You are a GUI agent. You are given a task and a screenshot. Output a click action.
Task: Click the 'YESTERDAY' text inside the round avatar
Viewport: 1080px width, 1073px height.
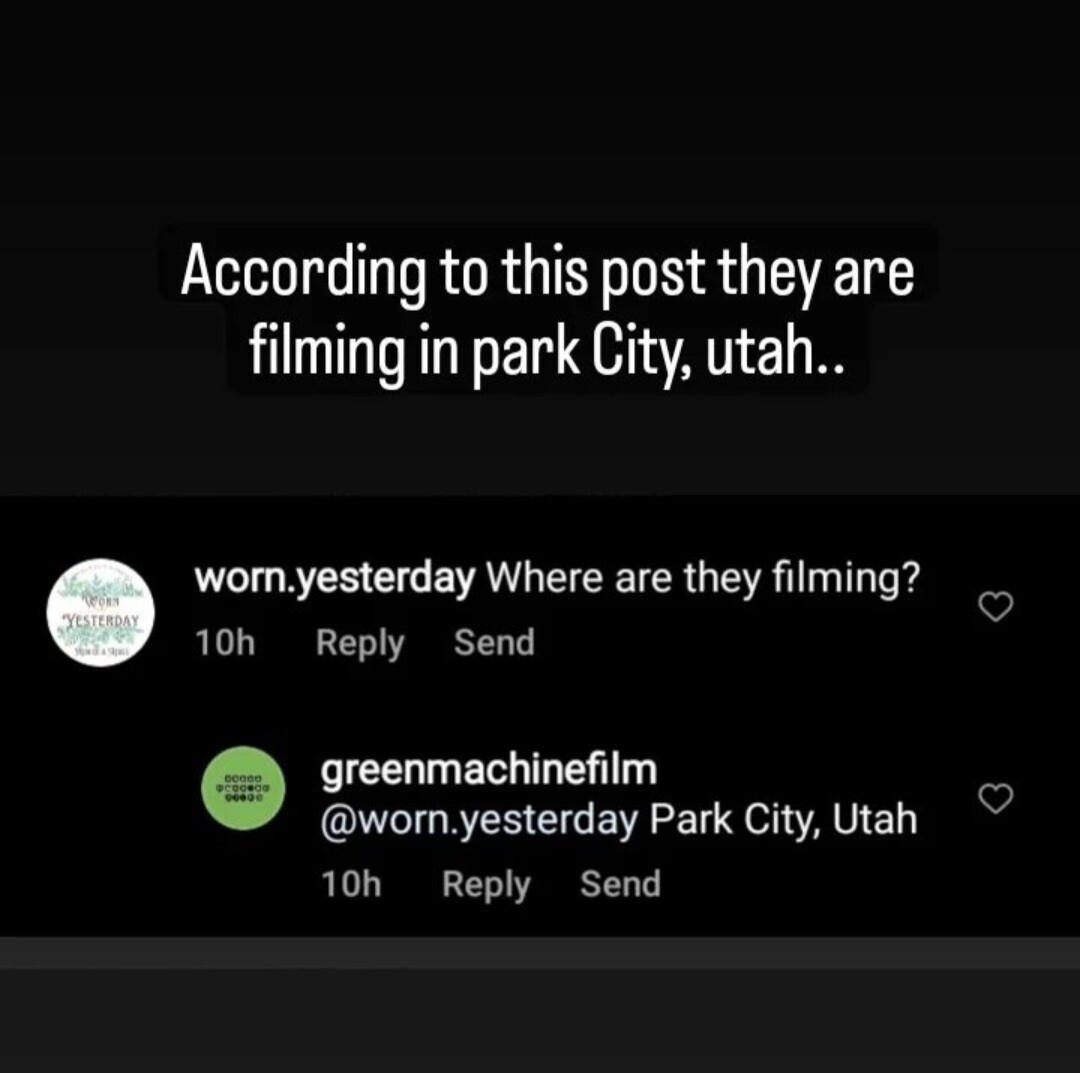[102, 618]
